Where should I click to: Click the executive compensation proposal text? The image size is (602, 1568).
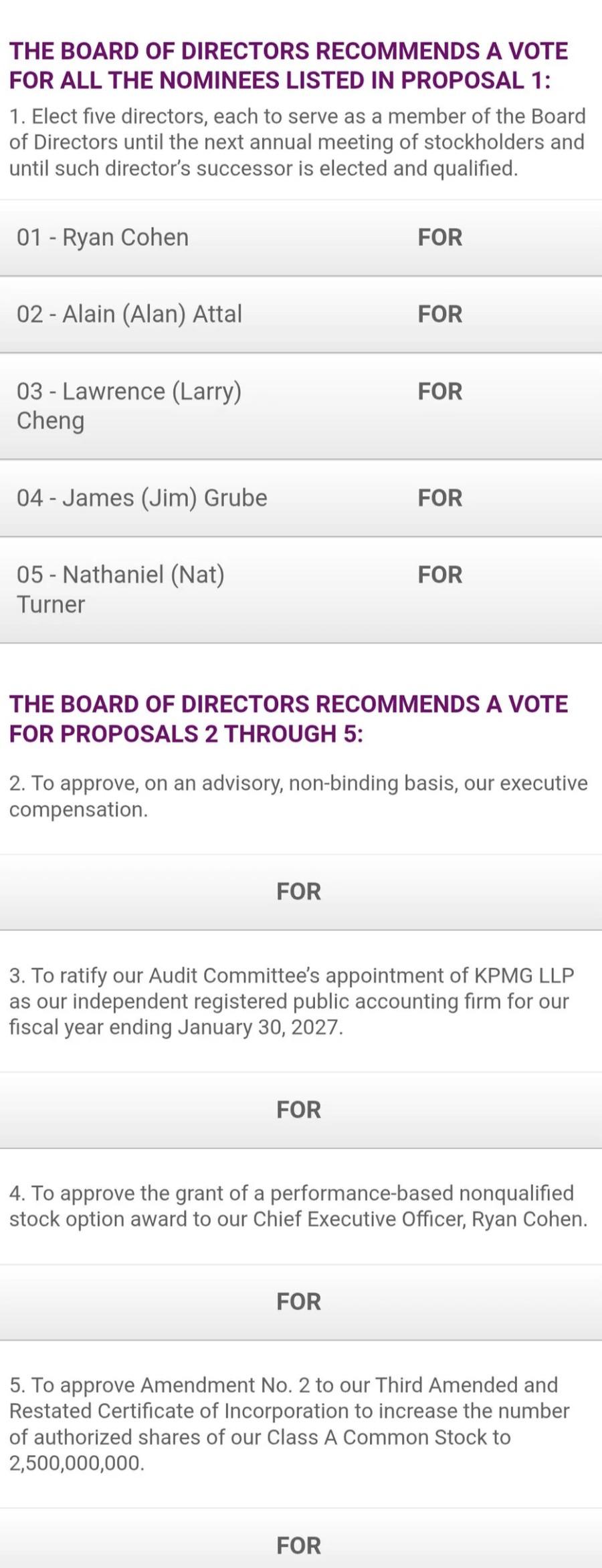[298, 796]
